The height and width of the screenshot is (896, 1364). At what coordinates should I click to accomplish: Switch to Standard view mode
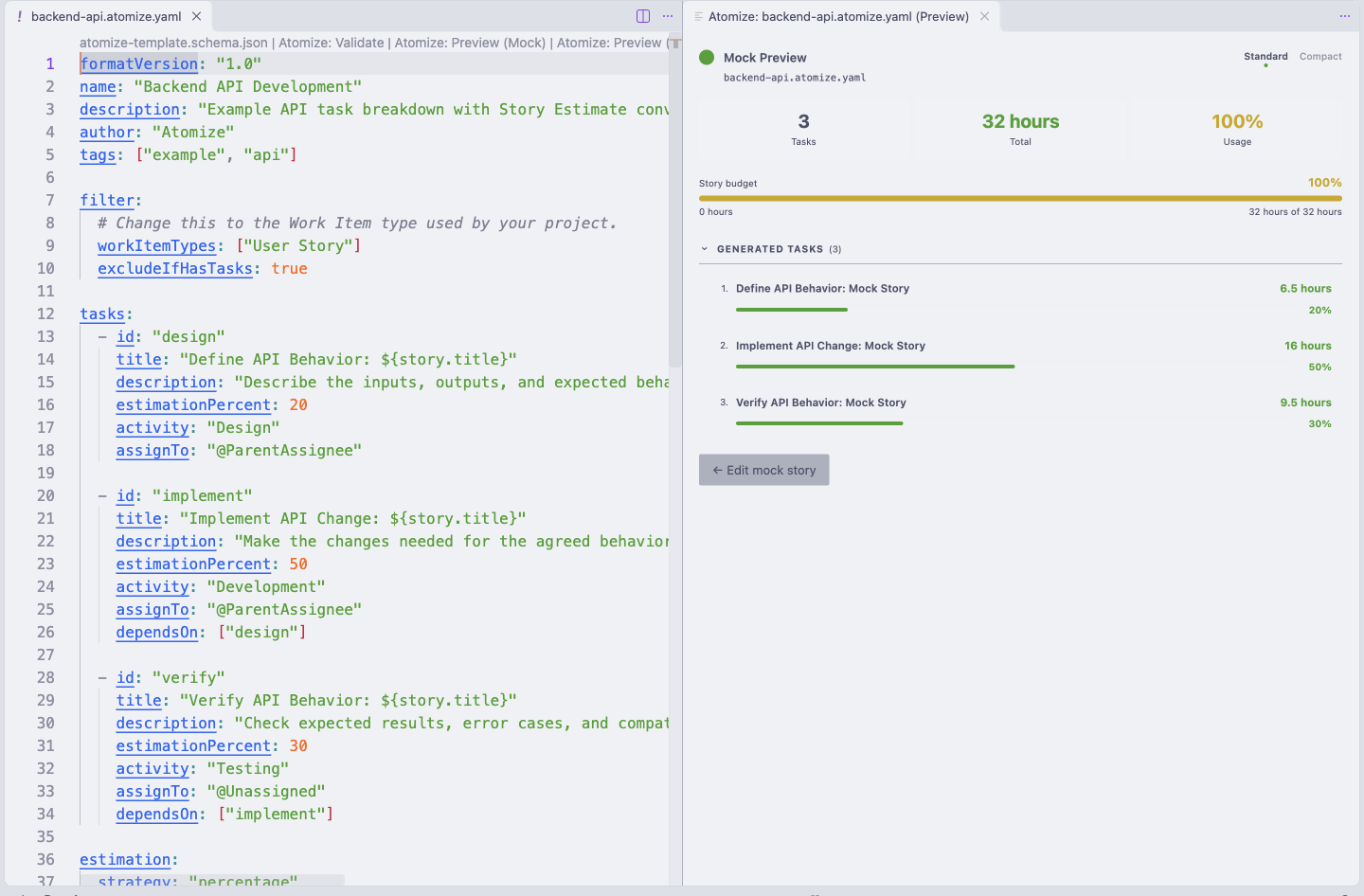click(1265, 57)
